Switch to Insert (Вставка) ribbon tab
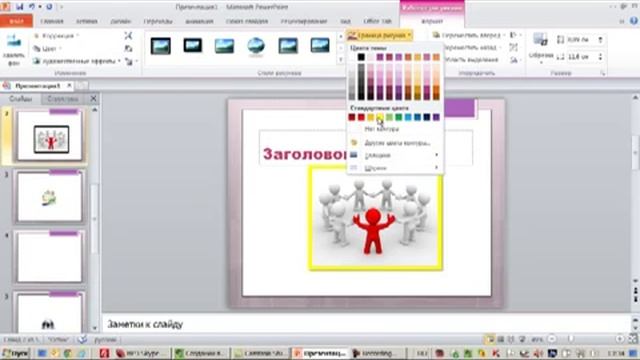Image resolution: width=640 pixels, height=360 pixels. click(x=87, y=21)
